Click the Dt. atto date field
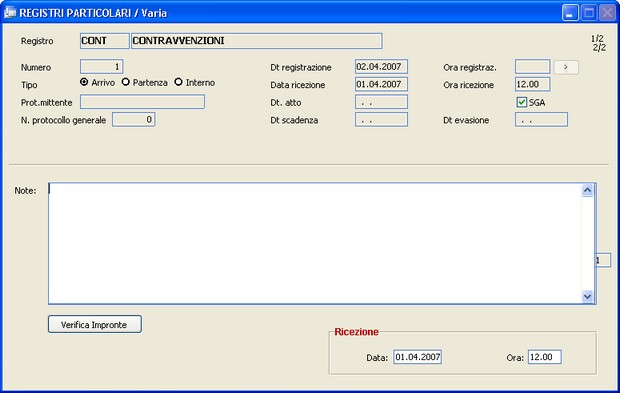 click(381, 102)
